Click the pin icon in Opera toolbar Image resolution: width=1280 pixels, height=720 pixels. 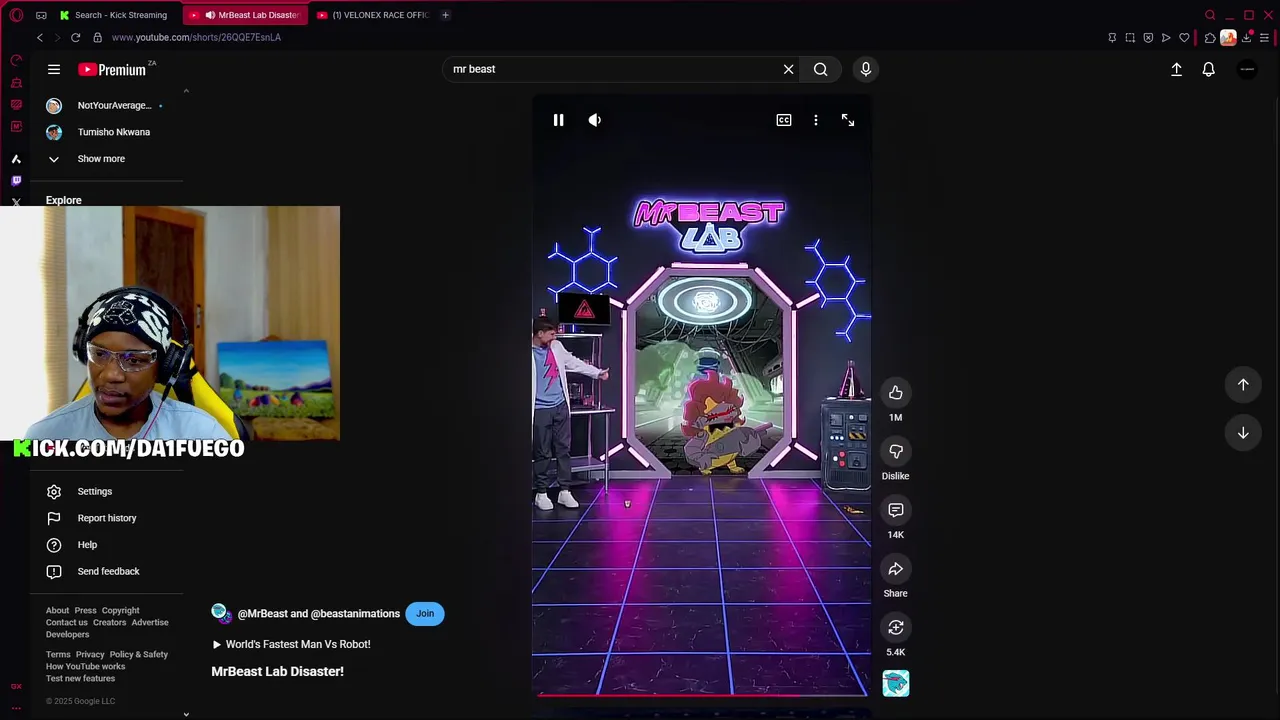[x=1112, y=38]
